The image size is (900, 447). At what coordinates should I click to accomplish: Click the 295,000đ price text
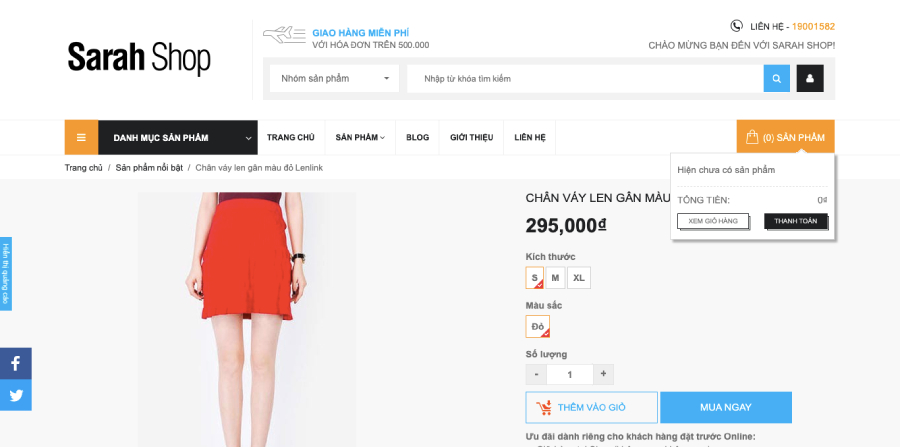point(566,226)
